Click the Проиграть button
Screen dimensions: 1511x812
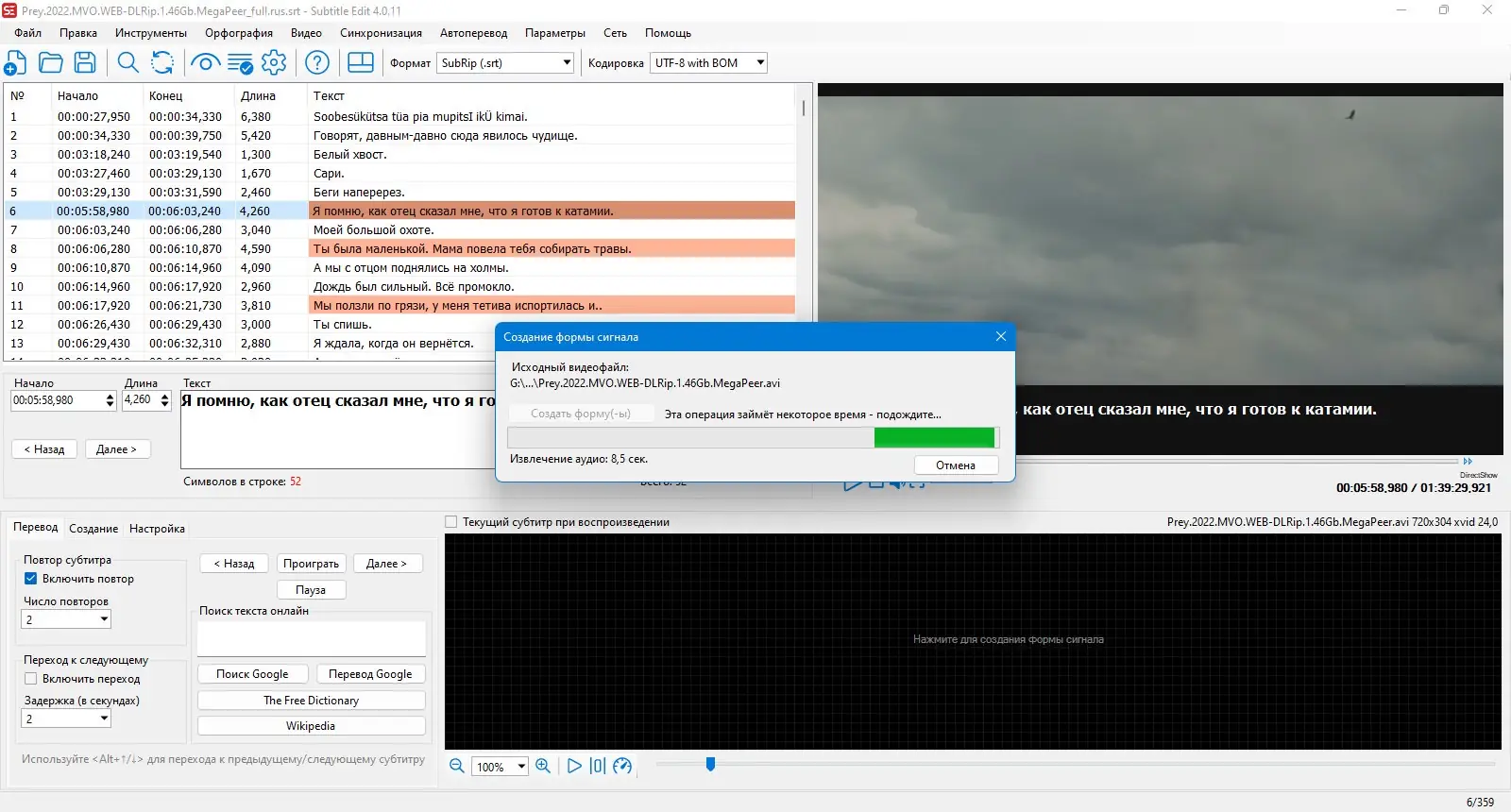point(311,564)
